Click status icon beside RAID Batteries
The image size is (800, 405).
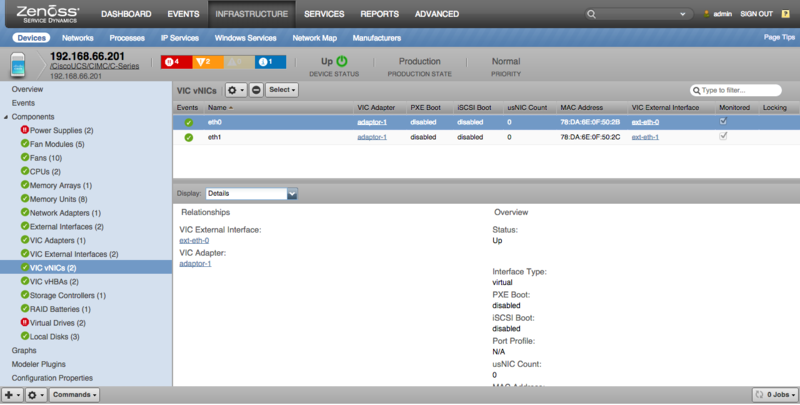[x=24, y=309]
